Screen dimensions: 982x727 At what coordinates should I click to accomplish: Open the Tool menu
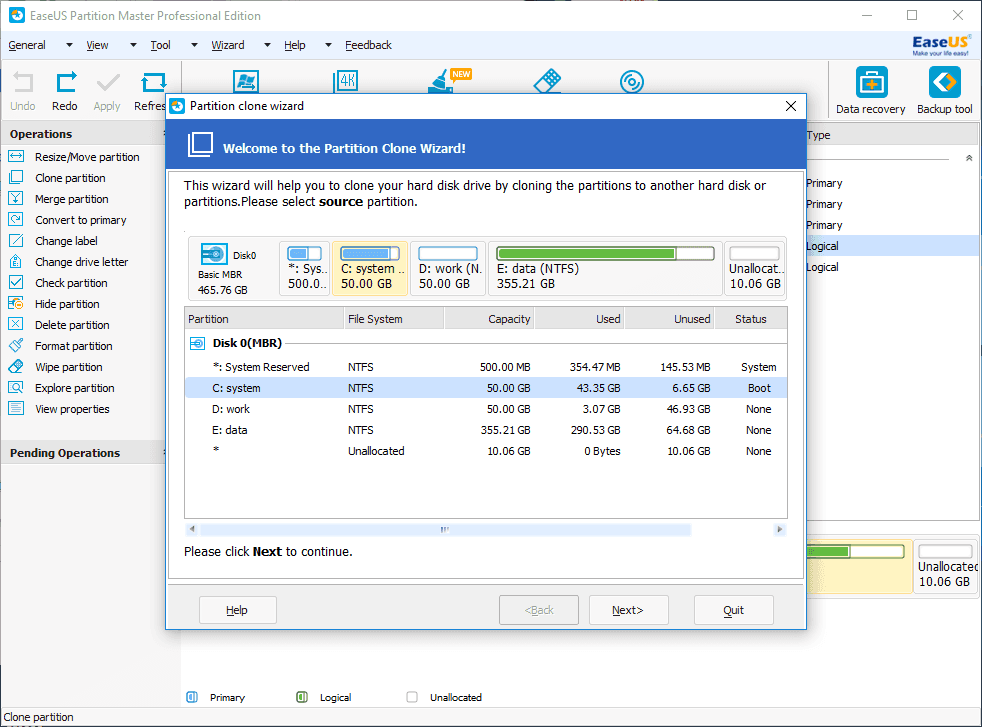pos(160,45)
